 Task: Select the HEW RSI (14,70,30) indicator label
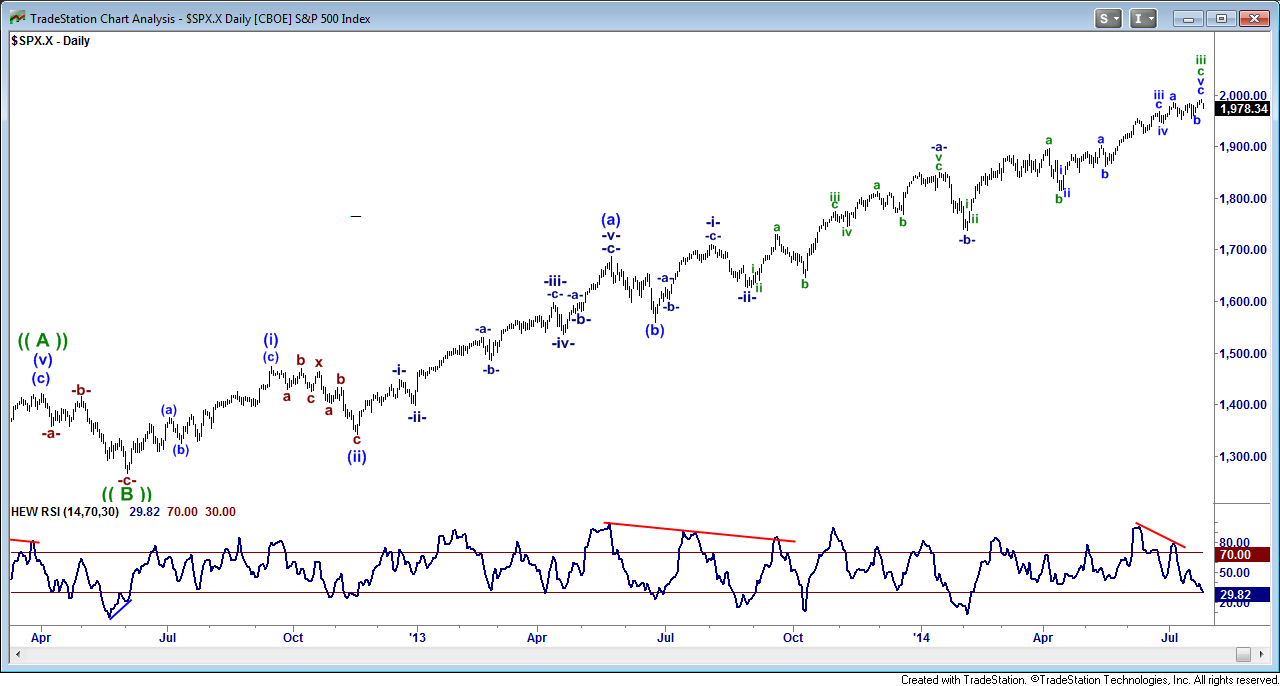(65, 511)
